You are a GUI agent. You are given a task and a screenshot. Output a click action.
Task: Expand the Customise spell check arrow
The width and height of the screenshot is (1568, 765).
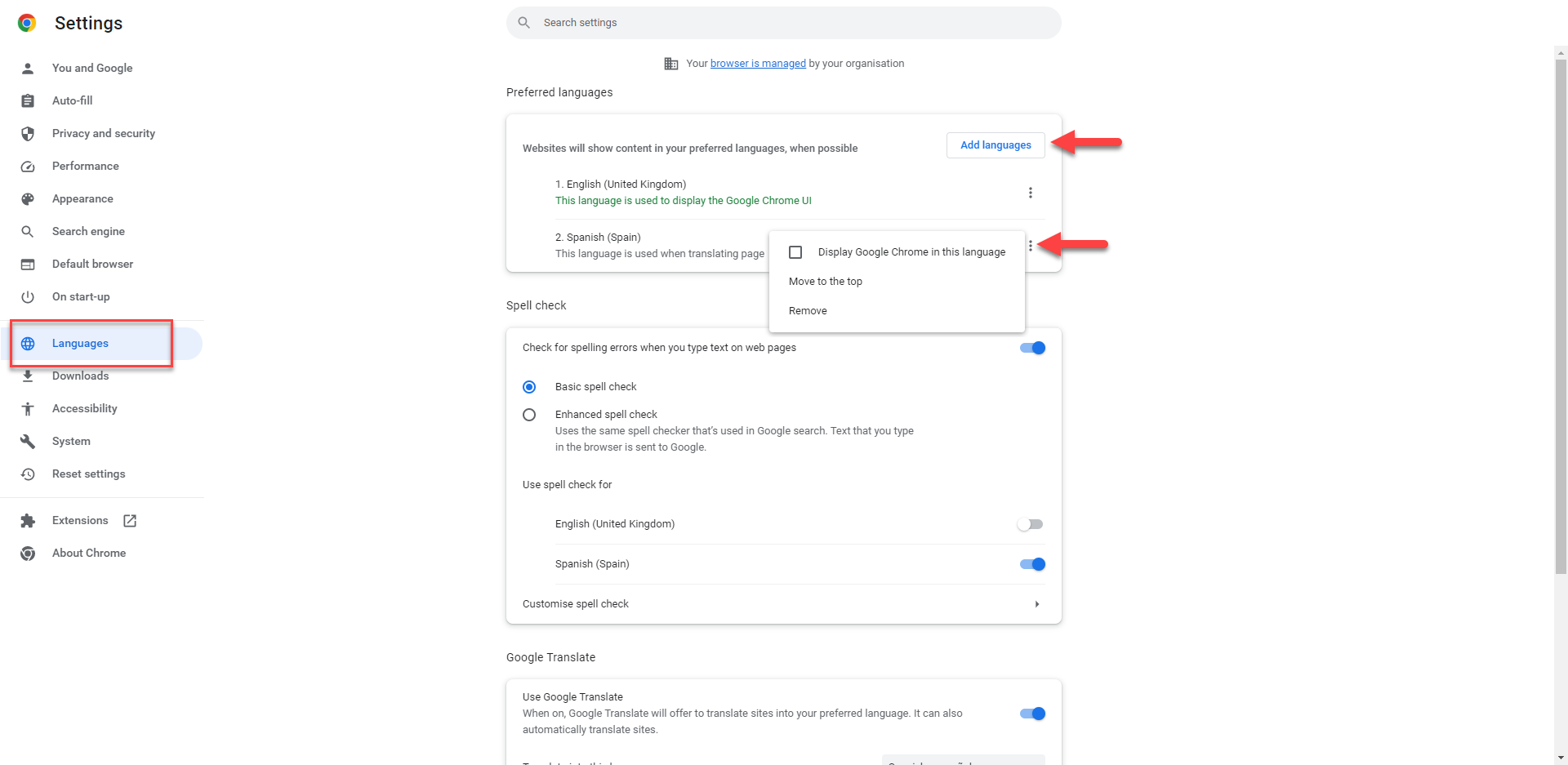tap(1037, 604)
